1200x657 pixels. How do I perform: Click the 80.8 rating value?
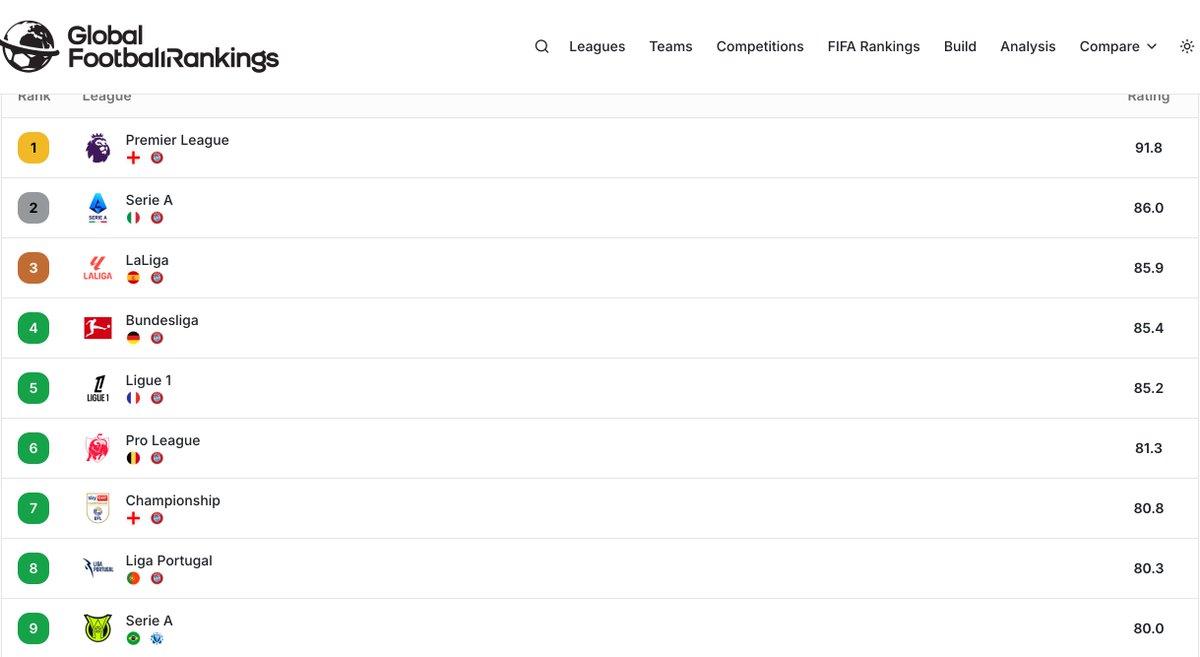click(x=1148, y=508)
